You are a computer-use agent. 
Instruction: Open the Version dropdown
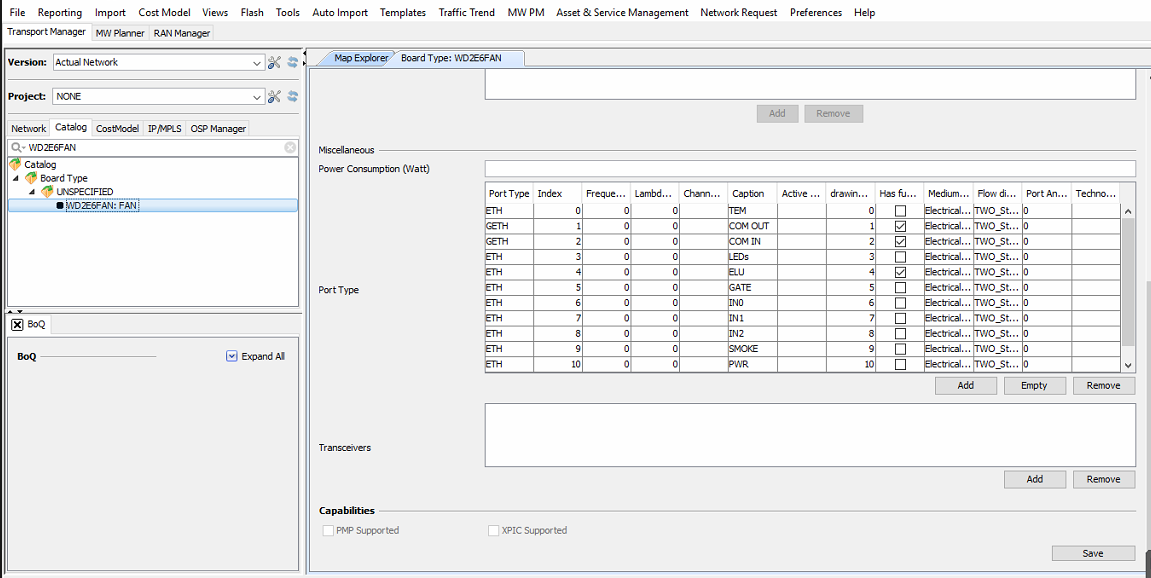point(257,62)
